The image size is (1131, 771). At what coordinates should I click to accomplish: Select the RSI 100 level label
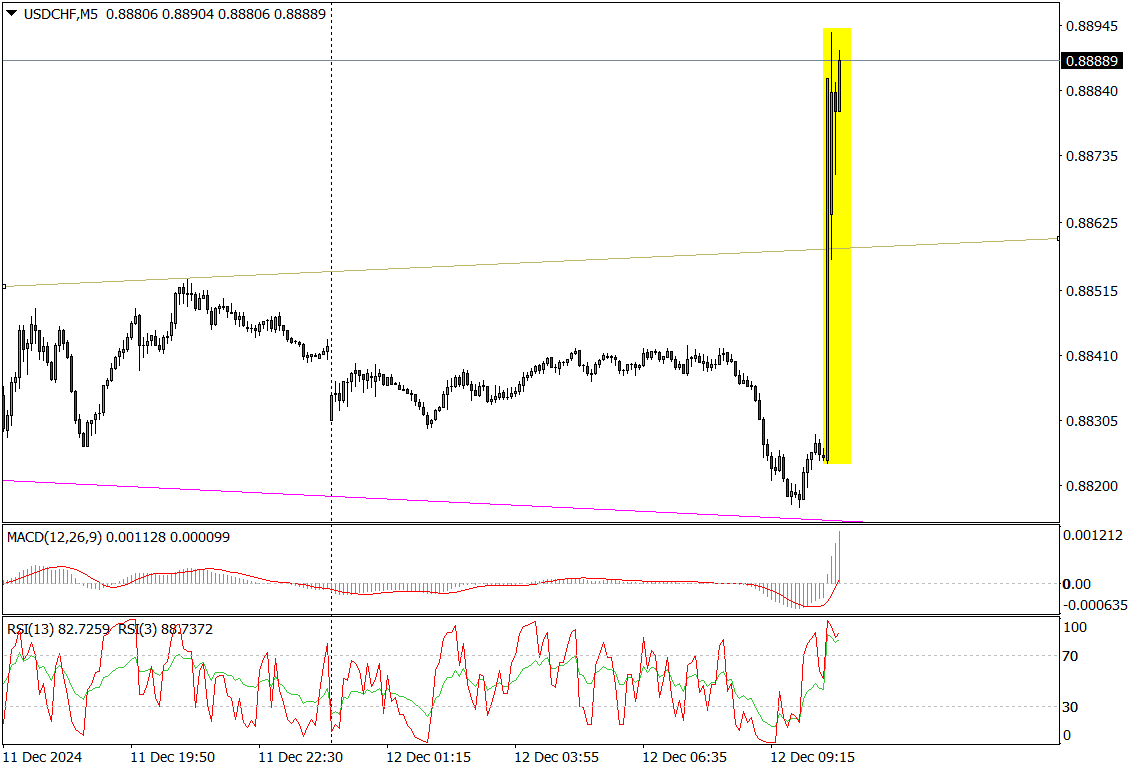click(x=1075, y=627)
